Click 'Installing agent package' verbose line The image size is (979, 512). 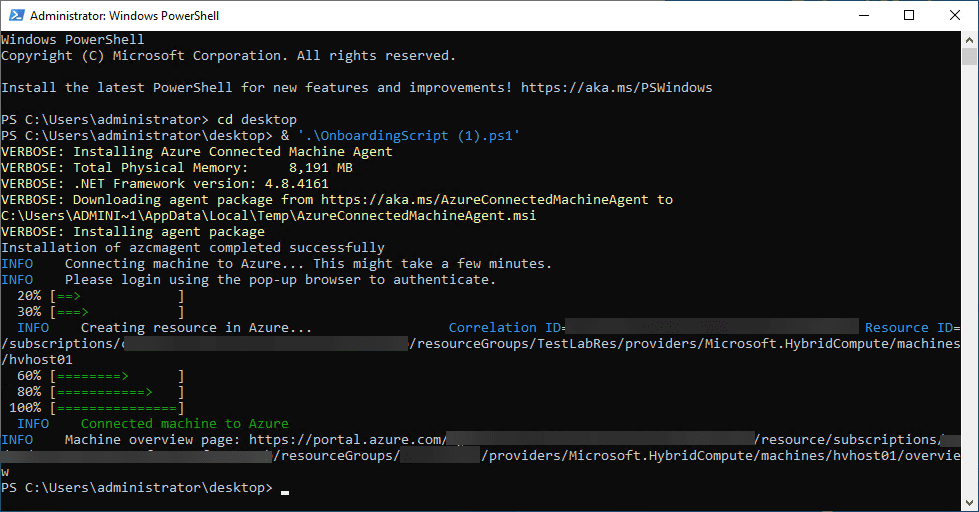click(133, 231)
